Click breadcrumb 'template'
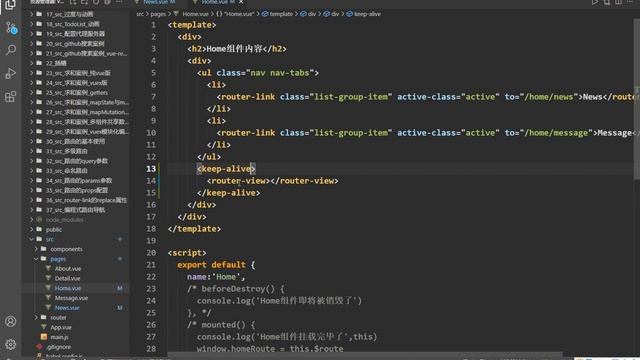Screen dimensions: 640x360 click(281, 14)
